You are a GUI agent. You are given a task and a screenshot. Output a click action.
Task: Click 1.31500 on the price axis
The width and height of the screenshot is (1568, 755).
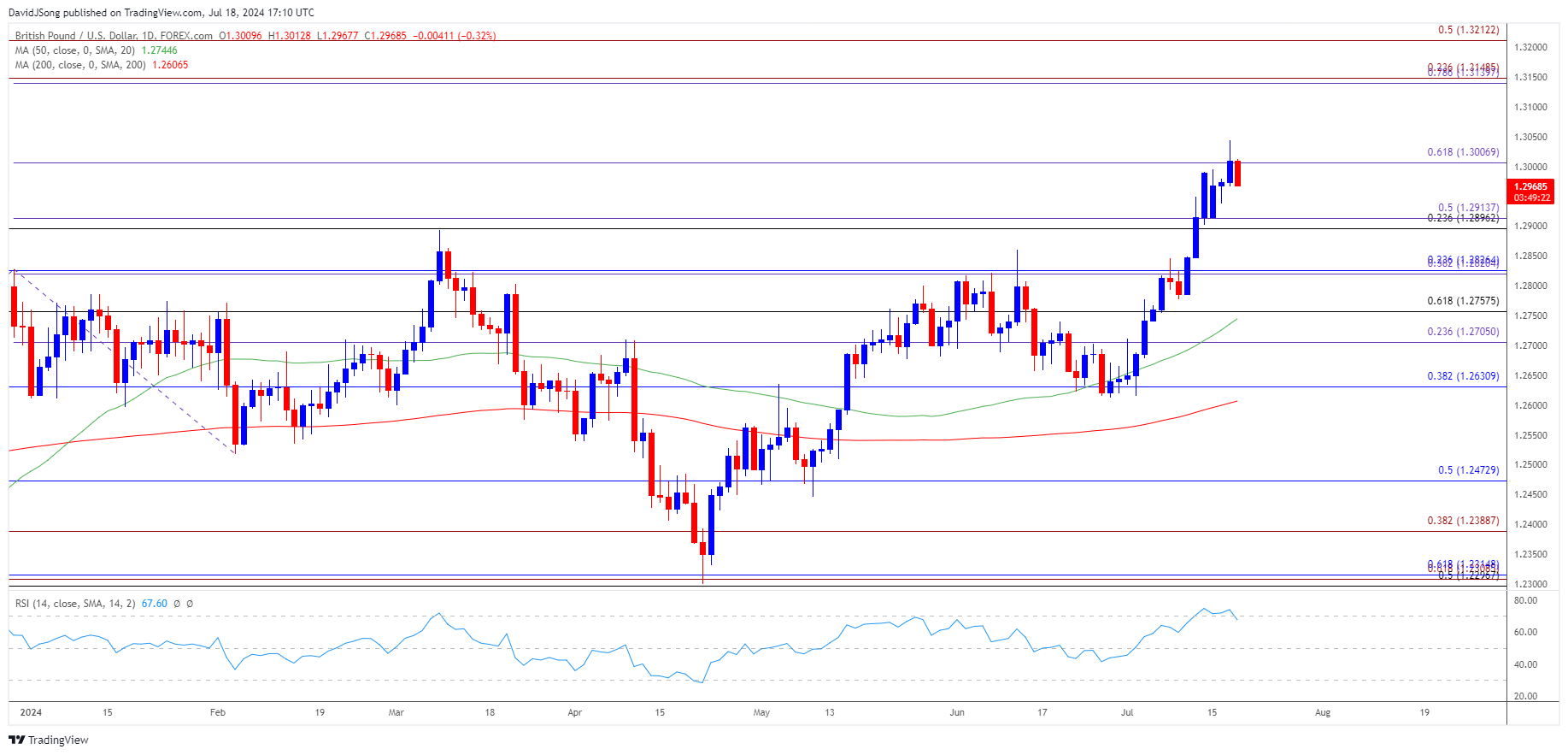1530,78
